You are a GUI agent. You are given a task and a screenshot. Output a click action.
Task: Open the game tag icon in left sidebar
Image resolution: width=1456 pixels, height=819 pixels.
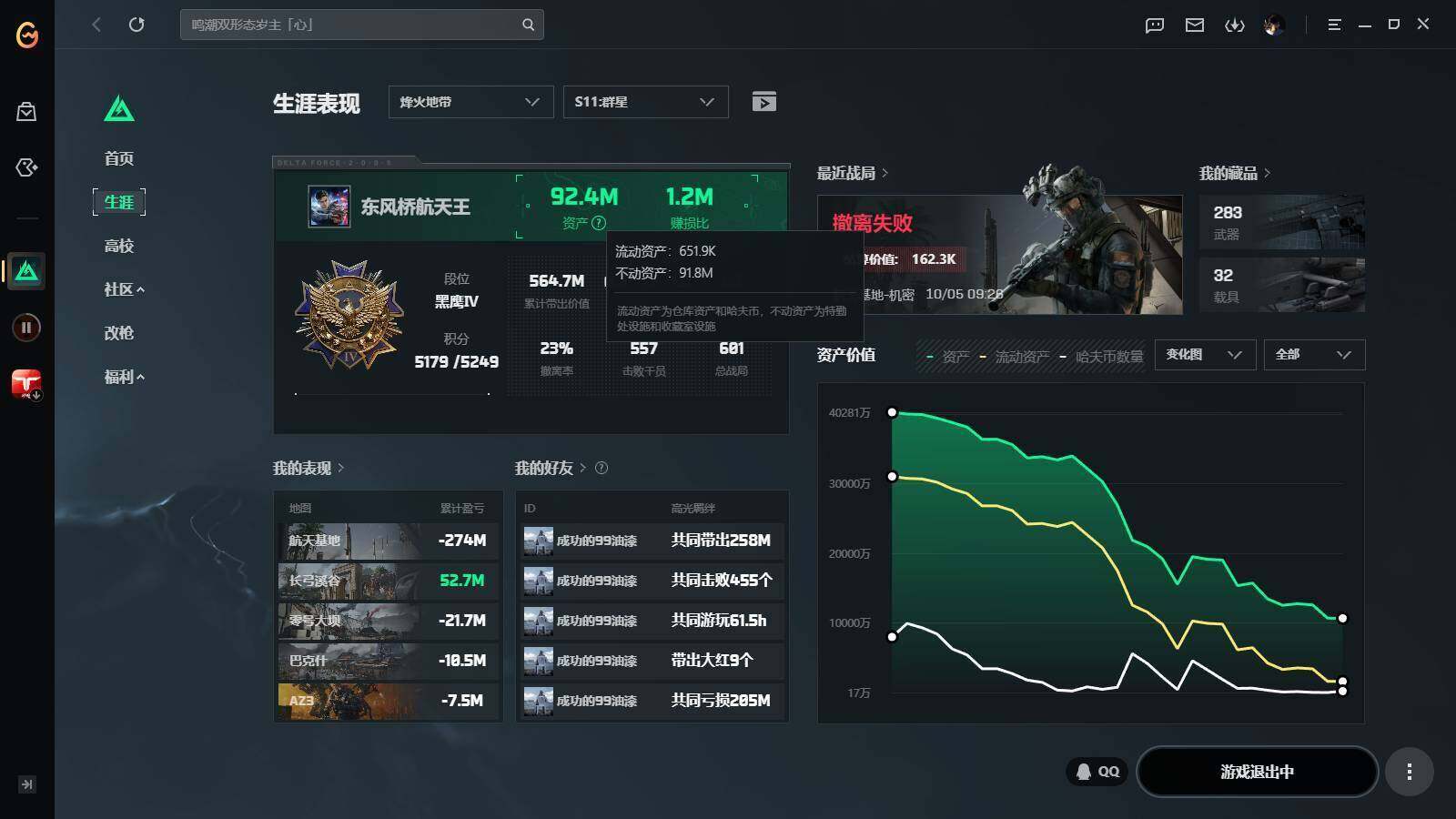coord(26,167)
